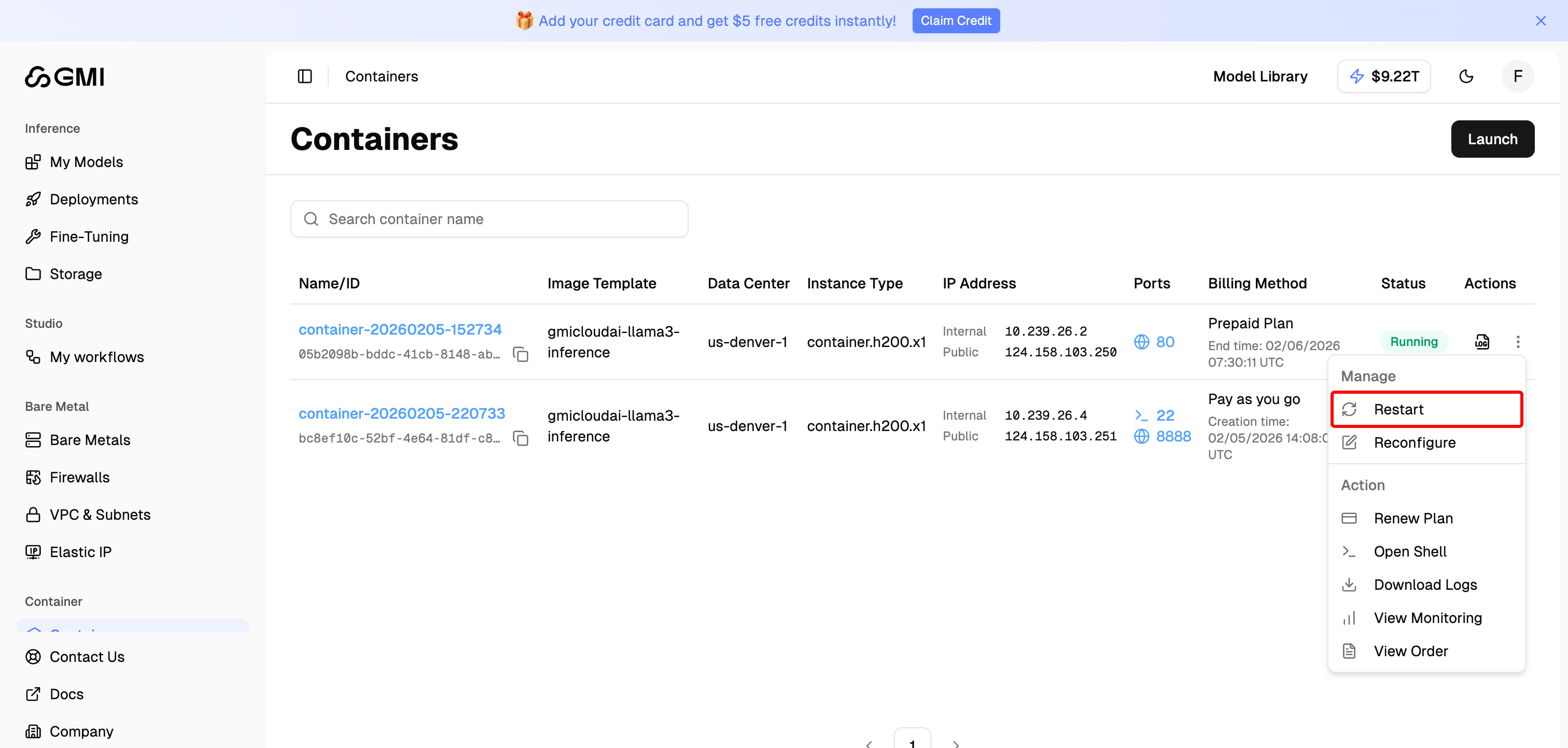The height and width of the screenshot is (748, 1568).
Task: Close three-dot actions menu of first container
Action: (1518, 342)
